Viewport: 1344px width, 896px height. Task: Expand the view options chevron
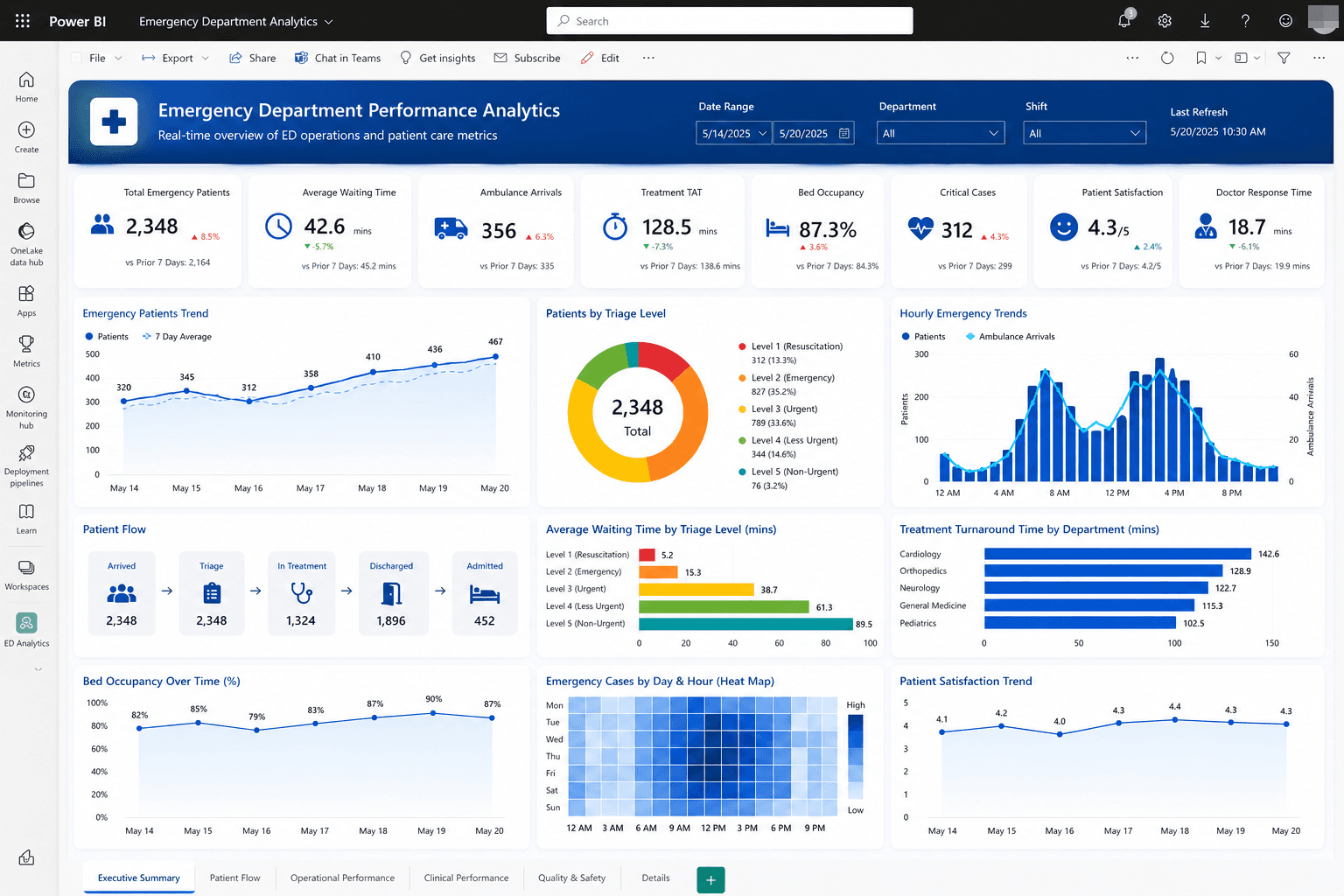[1257, 58]
